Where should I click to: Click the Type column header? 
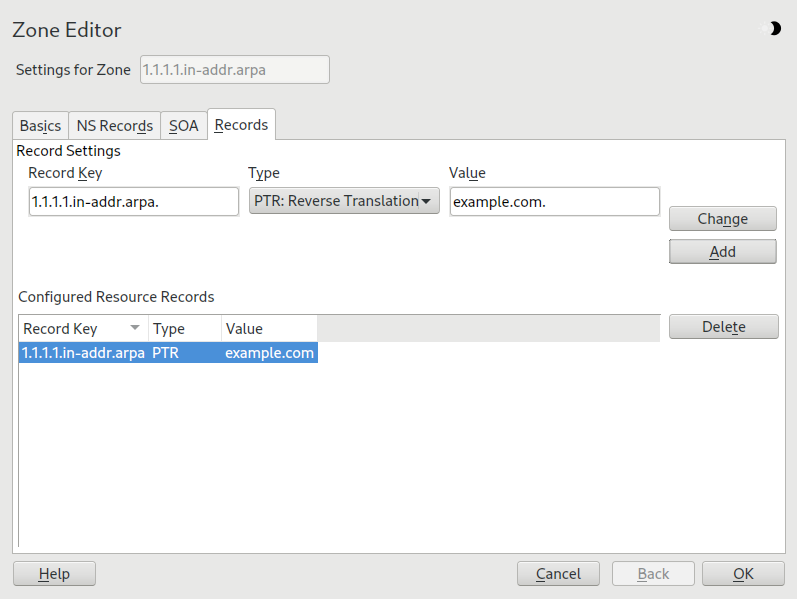coord(184,328)
